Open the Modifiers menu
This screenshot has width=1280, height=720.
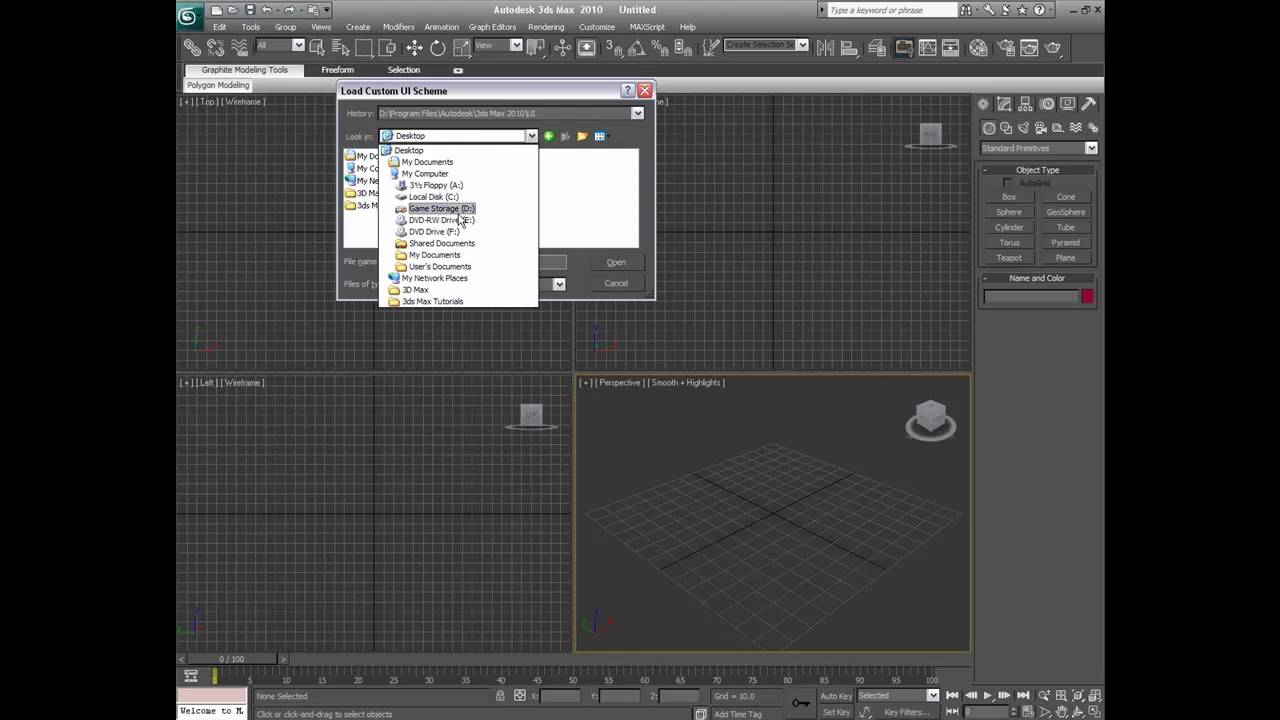coord(398,27)
